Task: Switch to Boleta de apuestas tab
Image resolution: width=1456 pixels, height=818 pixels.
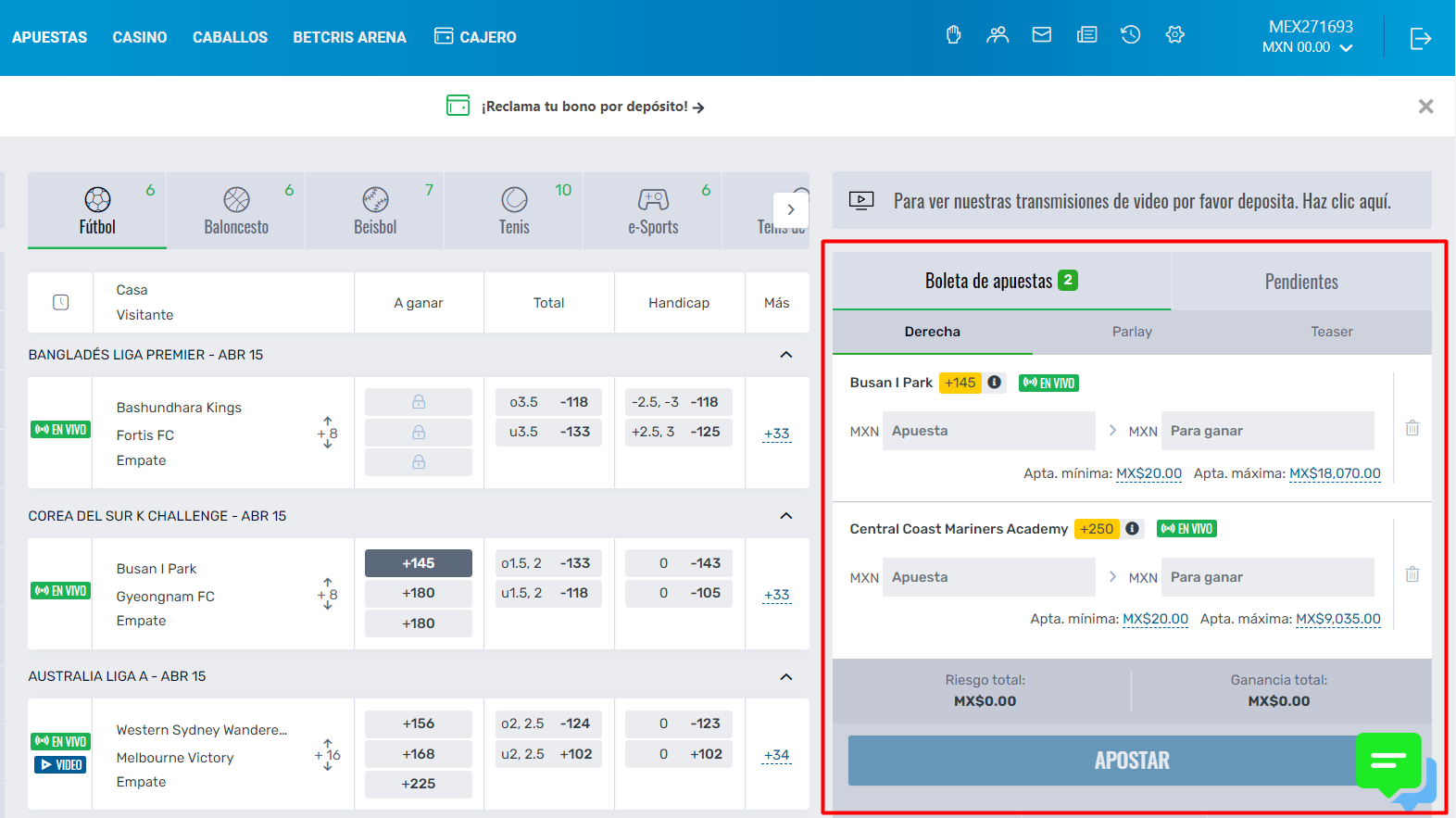Action: pos(1001,281)
